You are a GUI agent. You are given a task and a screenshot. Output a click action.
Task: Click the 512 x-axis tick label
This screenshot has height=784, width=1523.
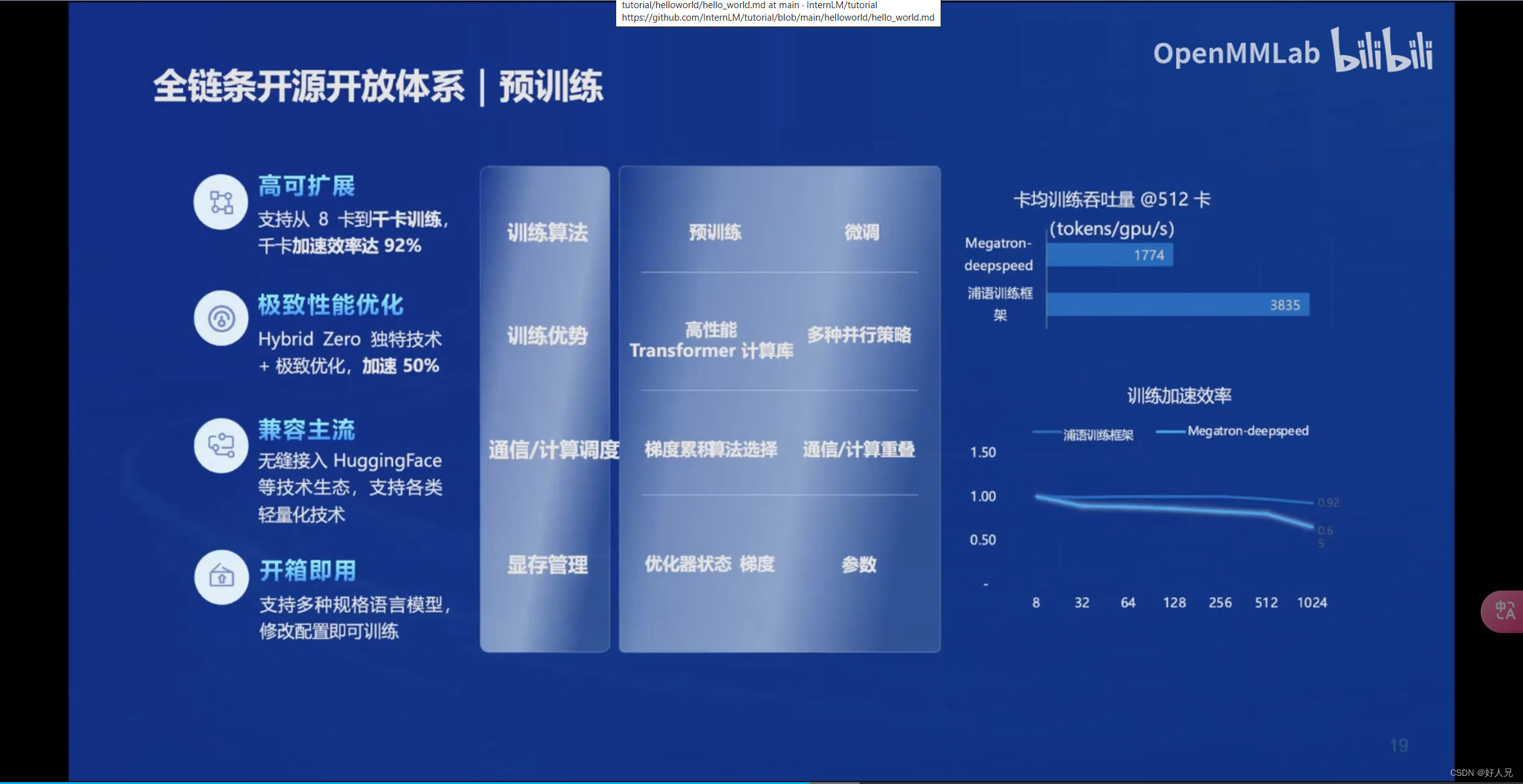coord(1266,602)
